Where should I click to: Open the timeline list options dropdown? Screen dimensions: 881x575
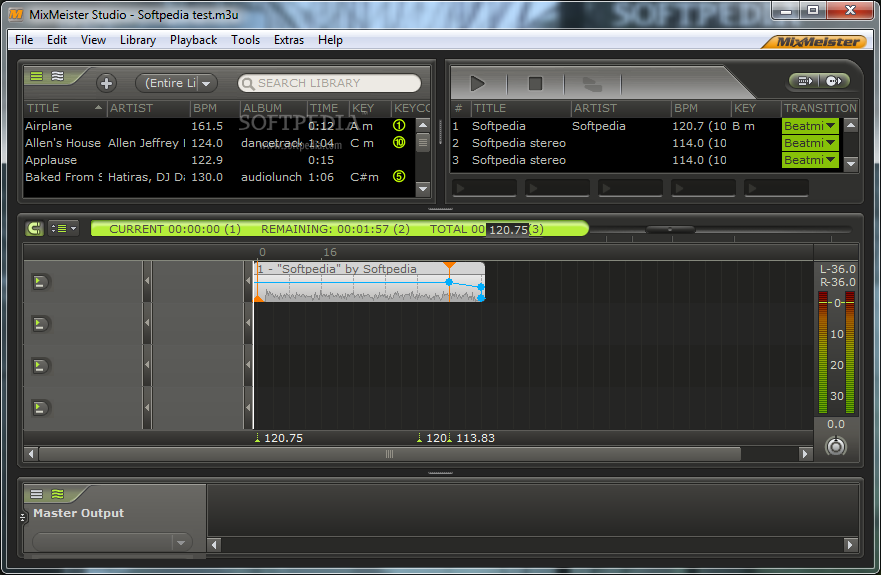[x=63, y=228]
